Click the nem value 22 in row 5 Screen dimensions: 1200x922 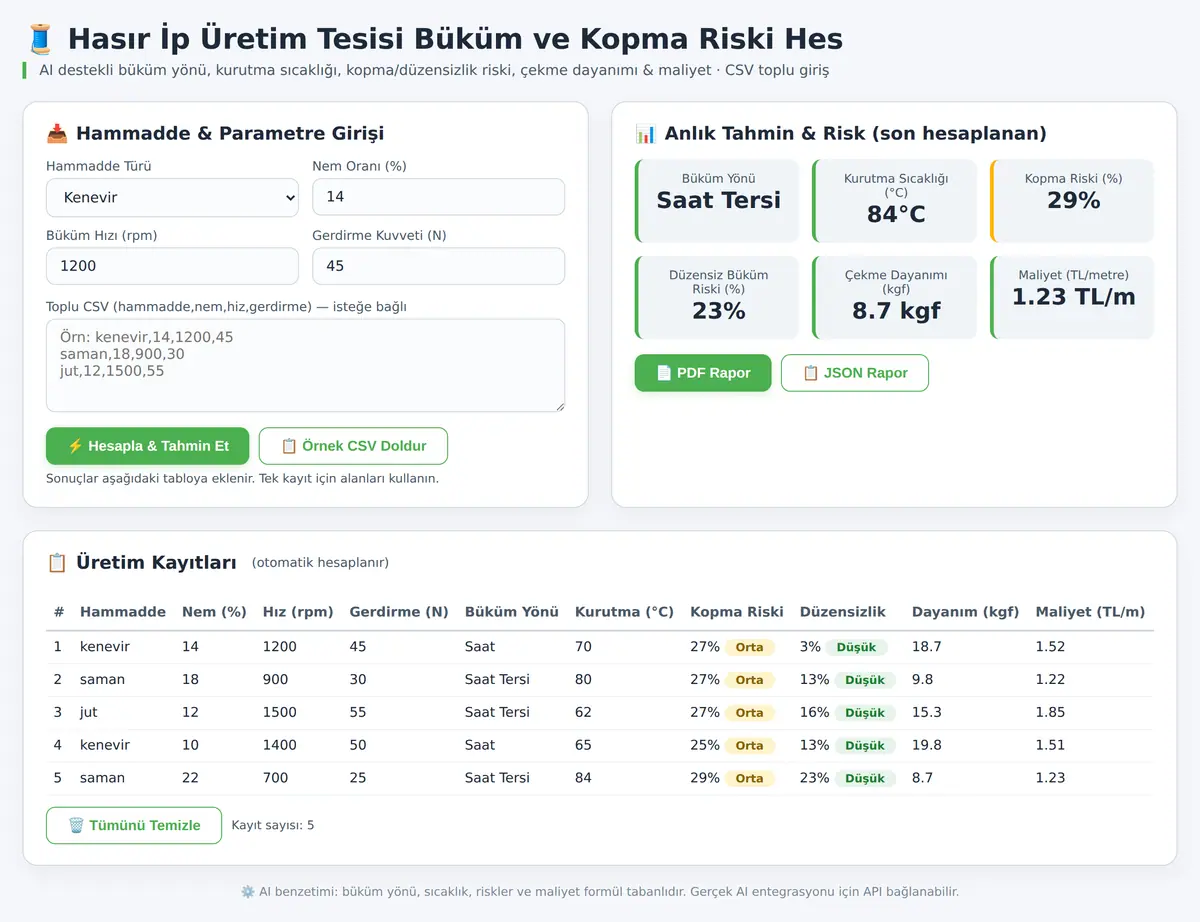coord(190,778)
